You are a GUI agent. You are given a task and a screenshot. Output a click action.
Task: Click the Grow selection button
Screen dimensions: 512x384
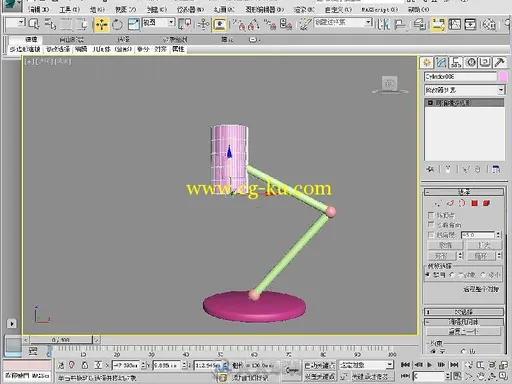pyautogui.click(x=484, y=245)
